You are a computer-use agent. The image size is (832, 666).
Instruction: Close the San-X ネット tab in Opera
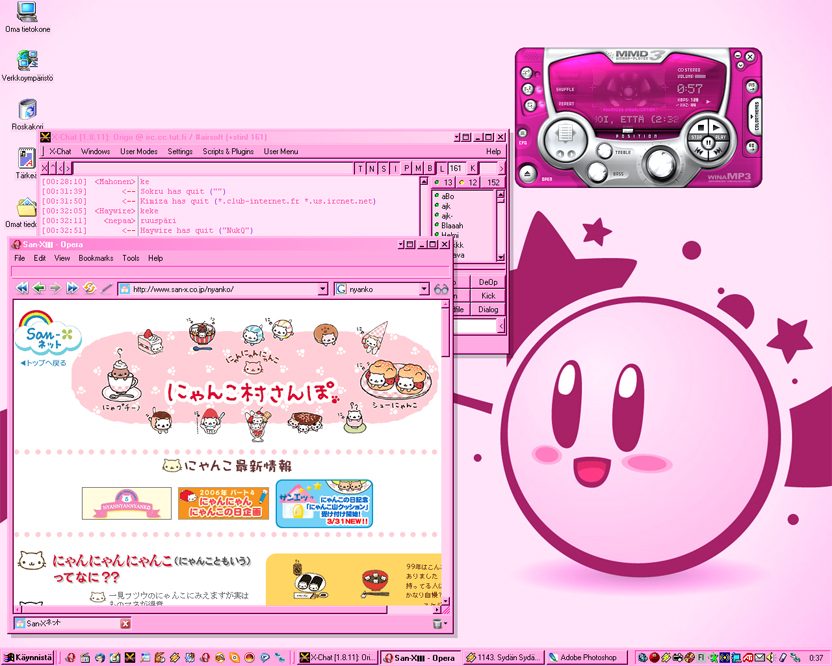pyautogui.click(x=125, y=624)
